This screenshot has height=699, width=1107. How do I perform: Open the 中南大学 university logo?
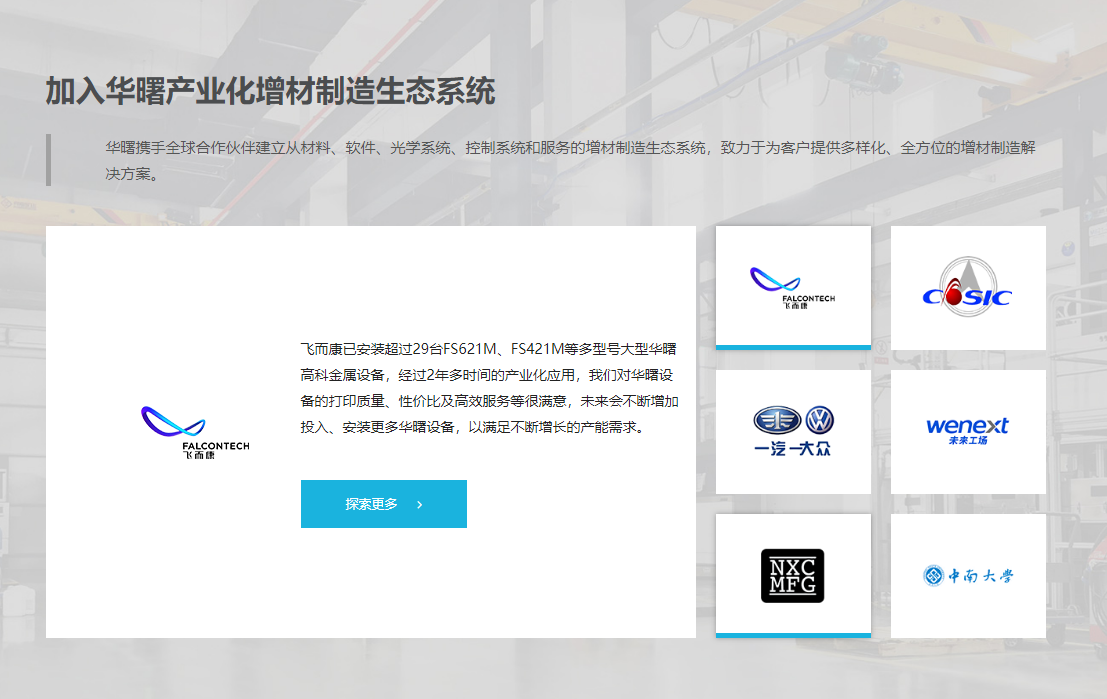point(966,574)
